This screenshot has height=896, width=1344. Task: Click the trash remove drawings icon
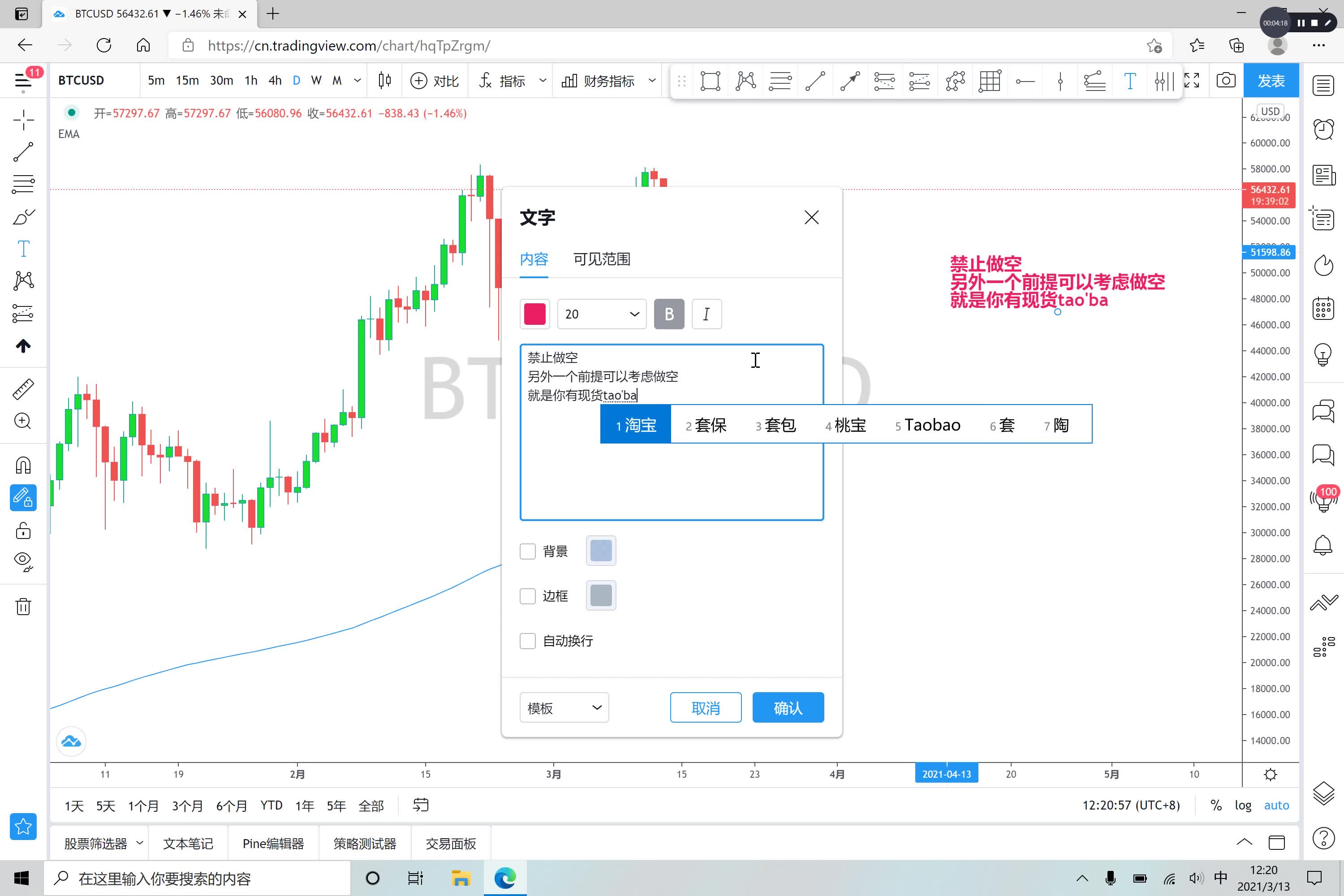23,606
